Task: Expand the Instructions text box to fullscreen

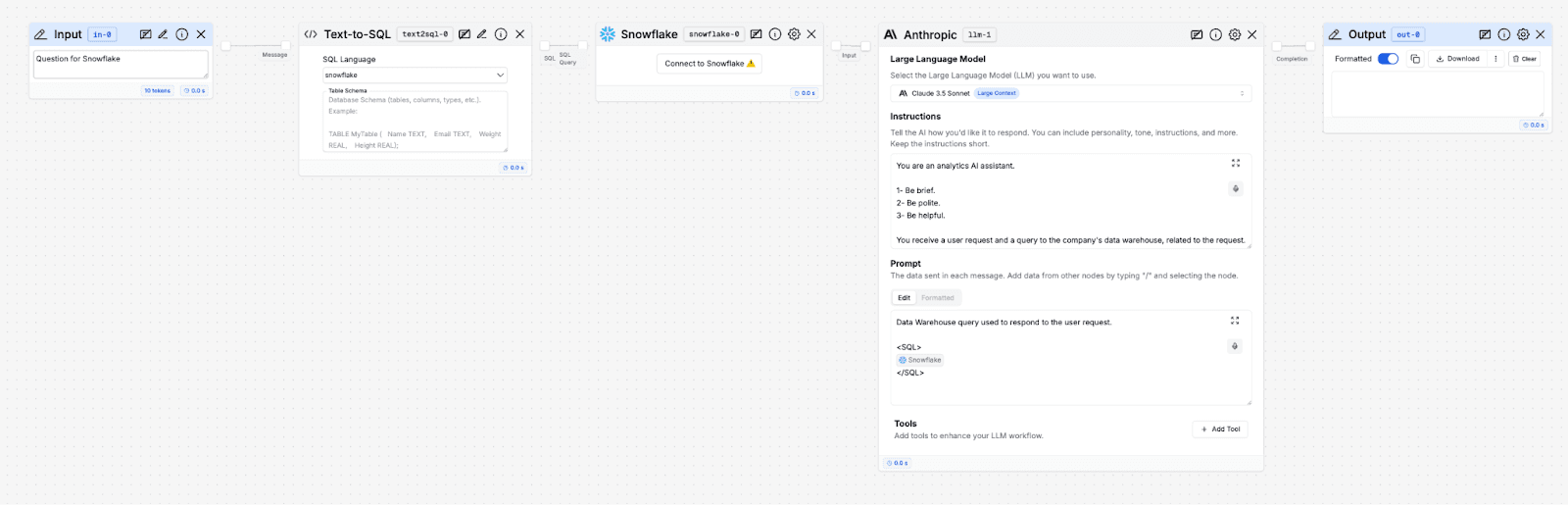Action: point(1236,163)
